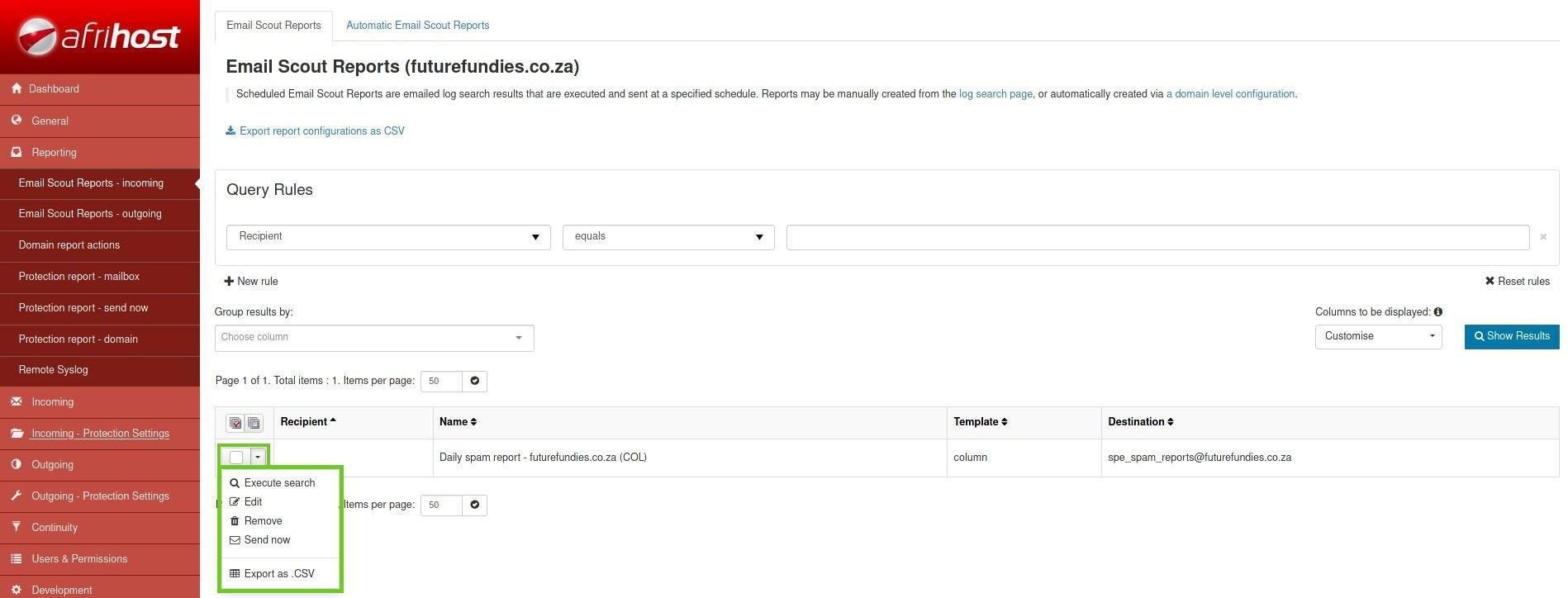Open the equals operator dropdown
The image size is (1568, 598).
coord(668,237)
